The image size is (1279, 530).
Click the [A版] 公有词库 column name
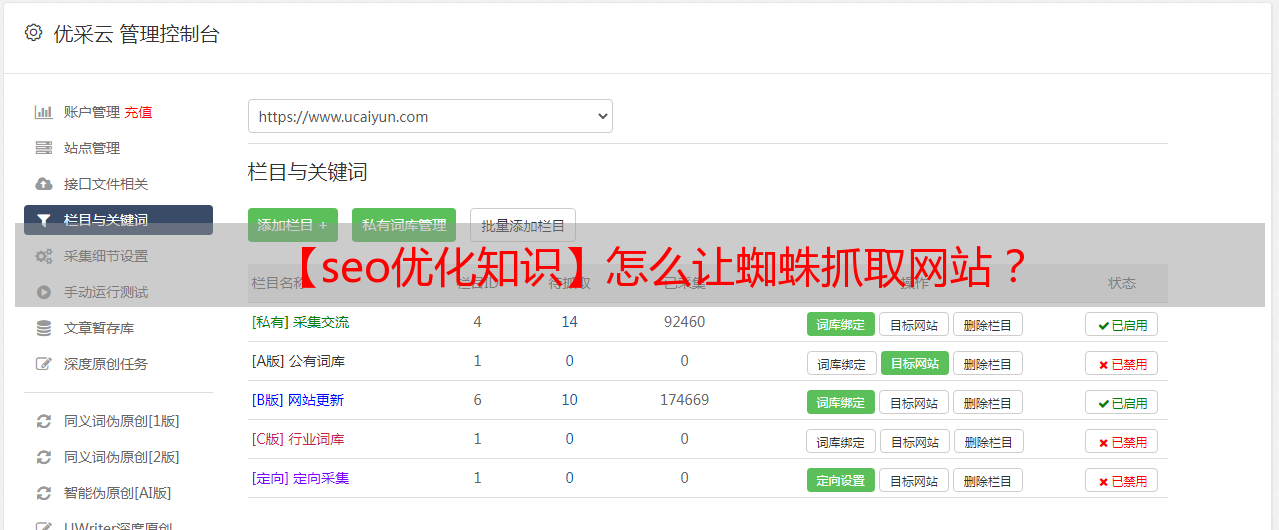pyautogui.click(x=298, y=361)
